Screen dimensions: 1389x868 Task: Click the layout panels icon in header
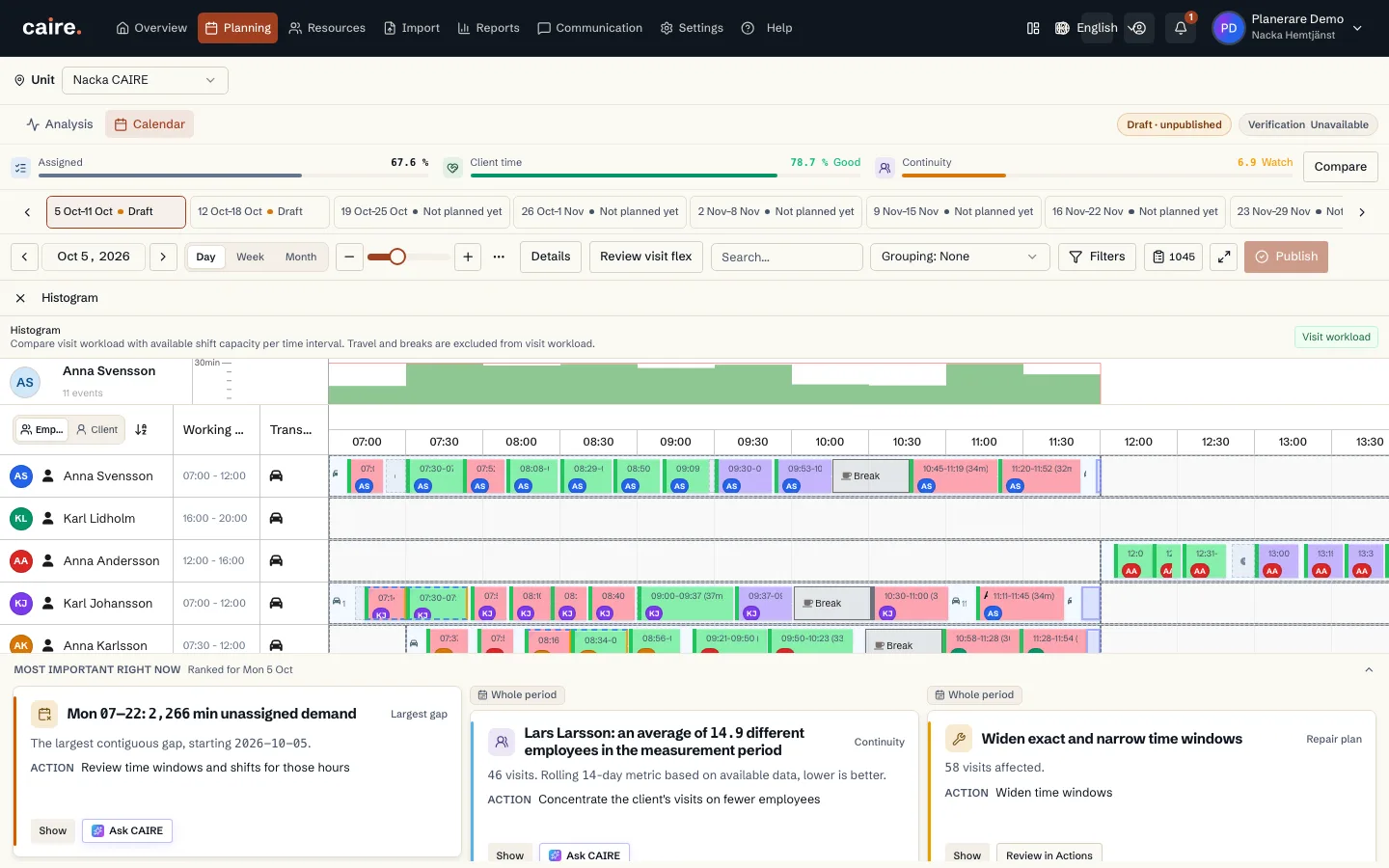(x=1033, y=28)
